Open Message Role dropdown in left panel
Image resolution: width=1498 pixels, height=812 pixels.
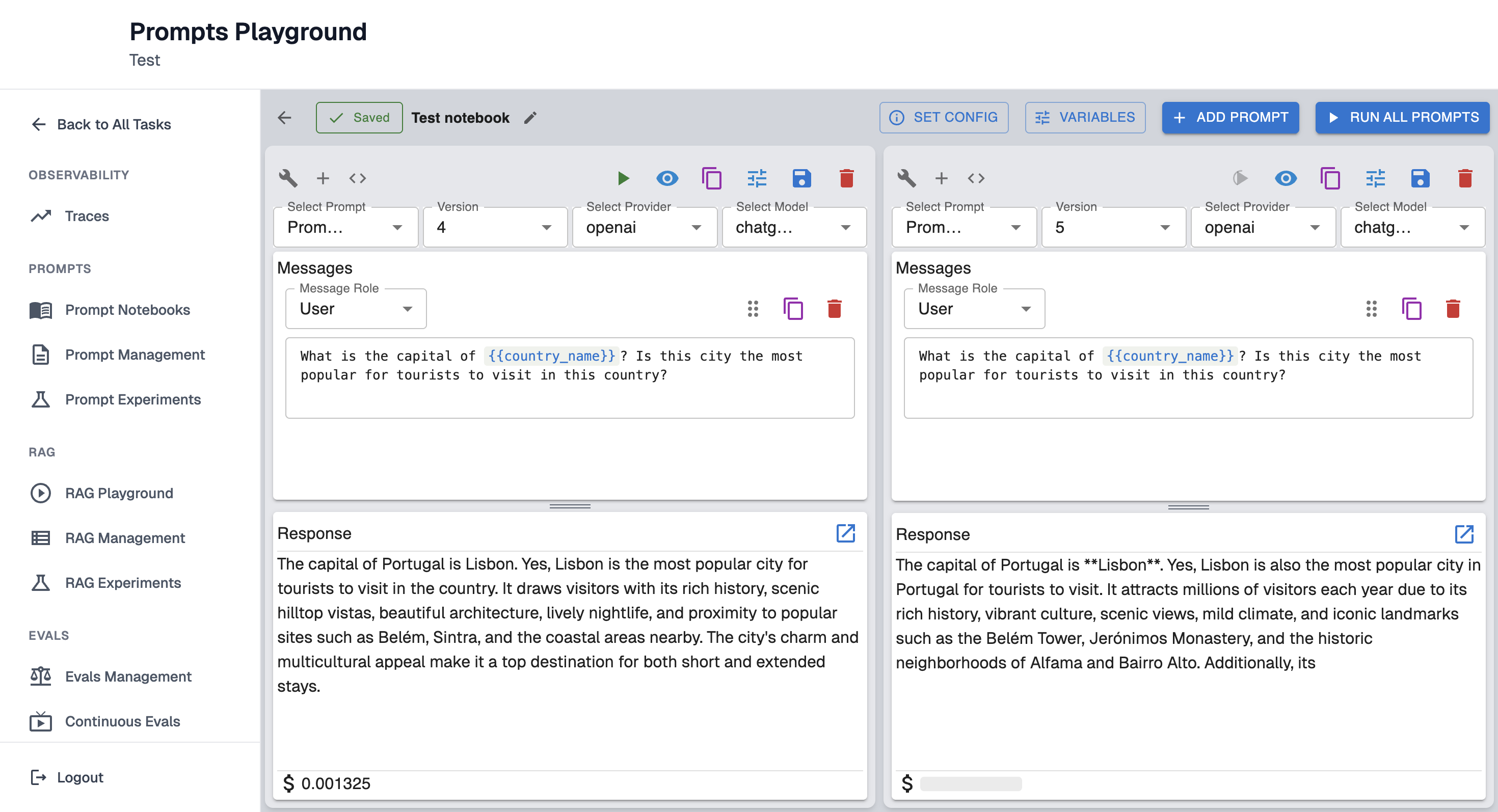coord(355,309)
